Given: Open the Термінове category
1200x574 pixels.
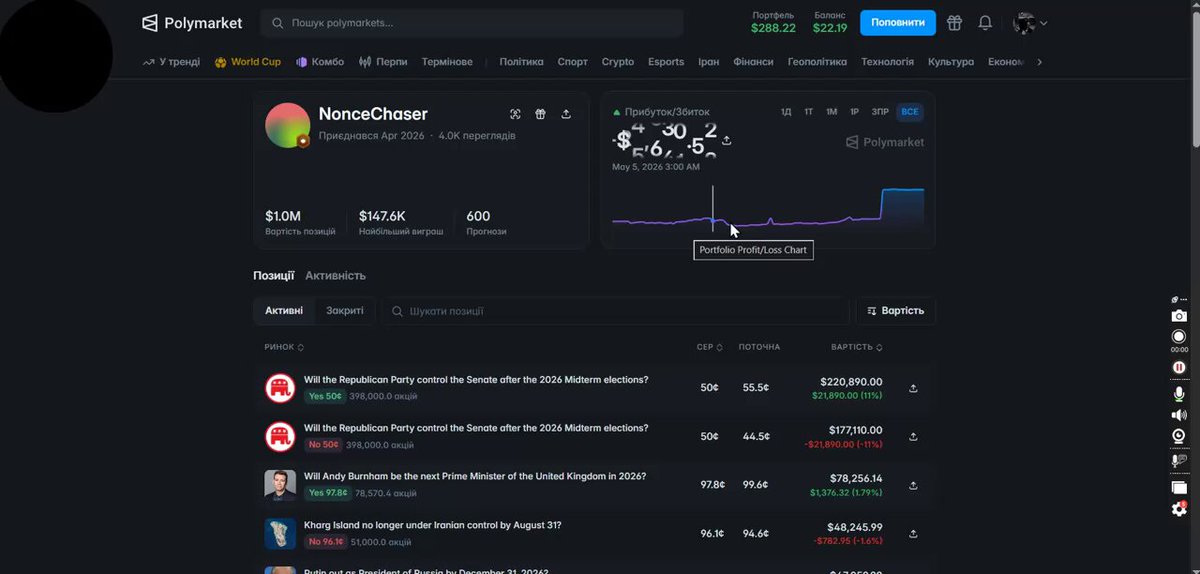Looking at the screenshot, I should pyautogui.click(x=447, y=62).
